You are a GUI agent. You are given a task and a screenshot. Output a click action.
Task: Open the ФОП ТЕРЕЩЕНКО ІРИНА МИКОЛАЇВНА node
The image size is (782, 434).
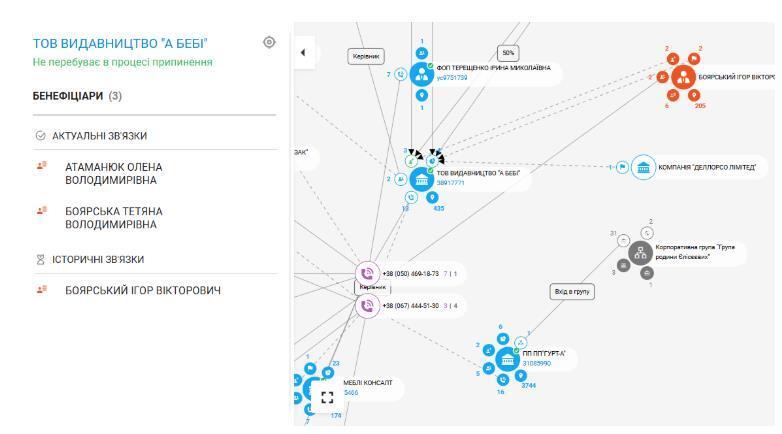[422, 74]
